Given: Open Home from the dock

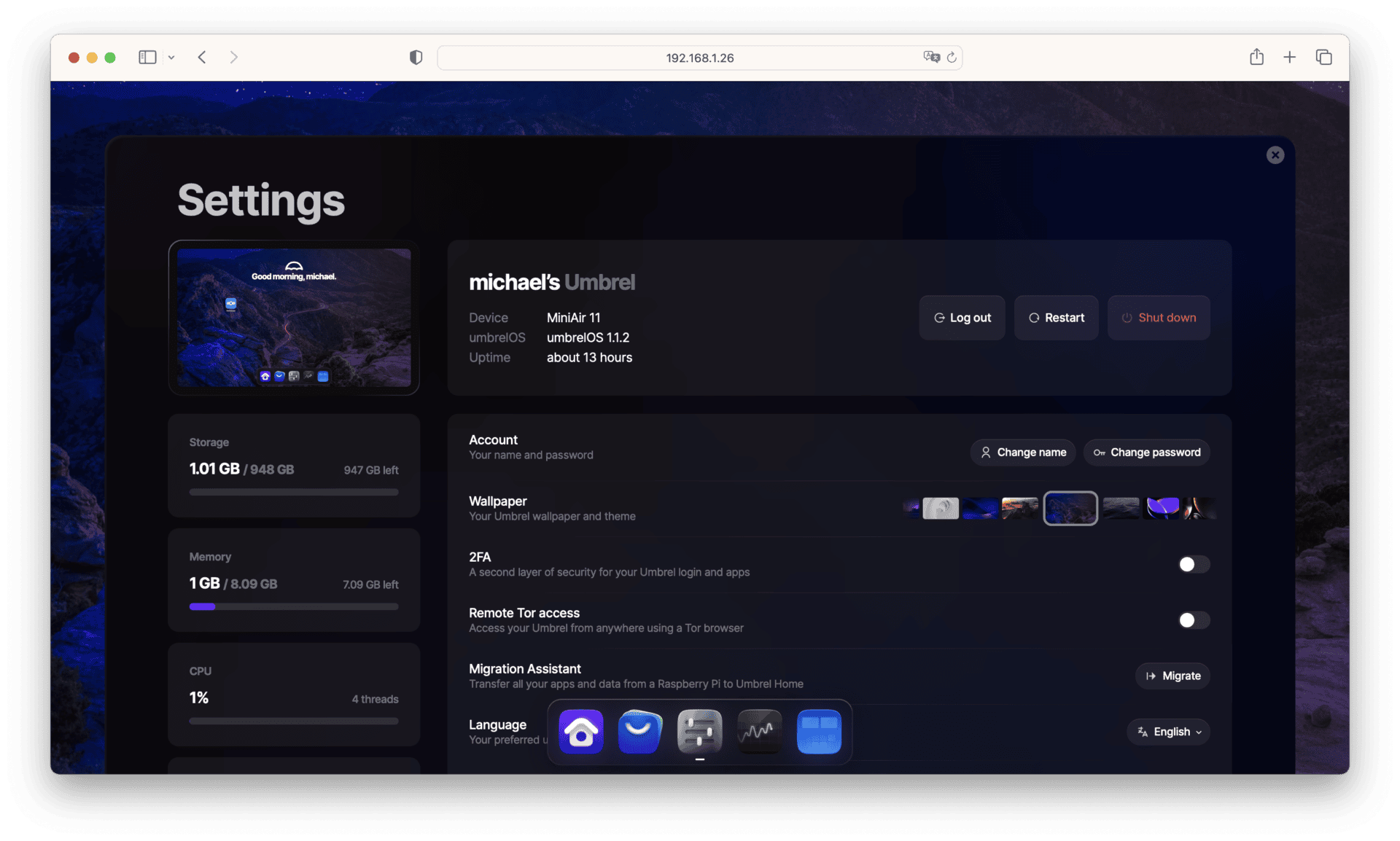Looking at the screenshot, I should 581,732.
